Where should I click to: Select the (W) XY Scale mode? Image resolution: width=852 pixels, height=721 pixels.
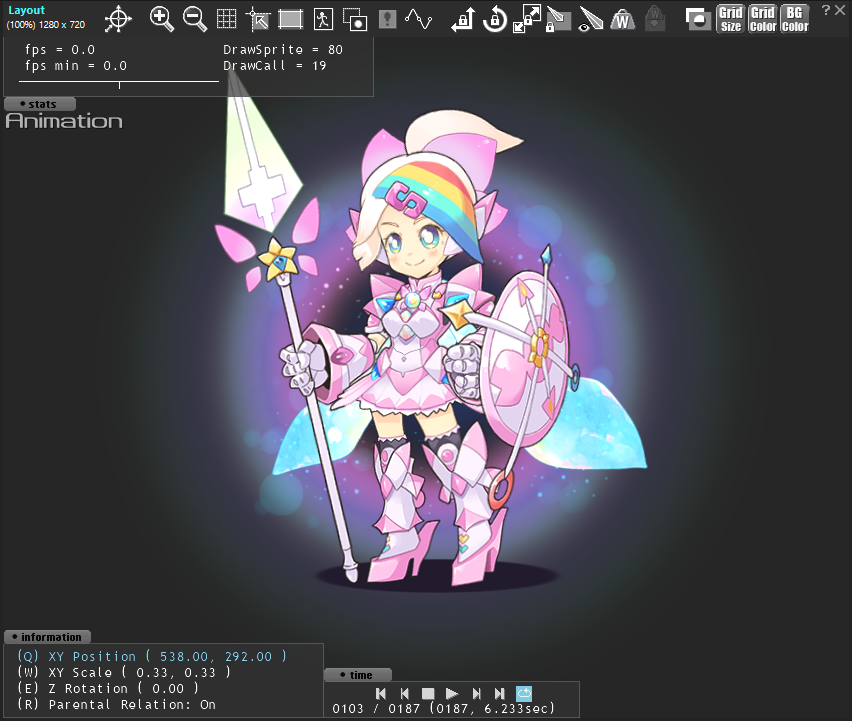click(124, 673)
